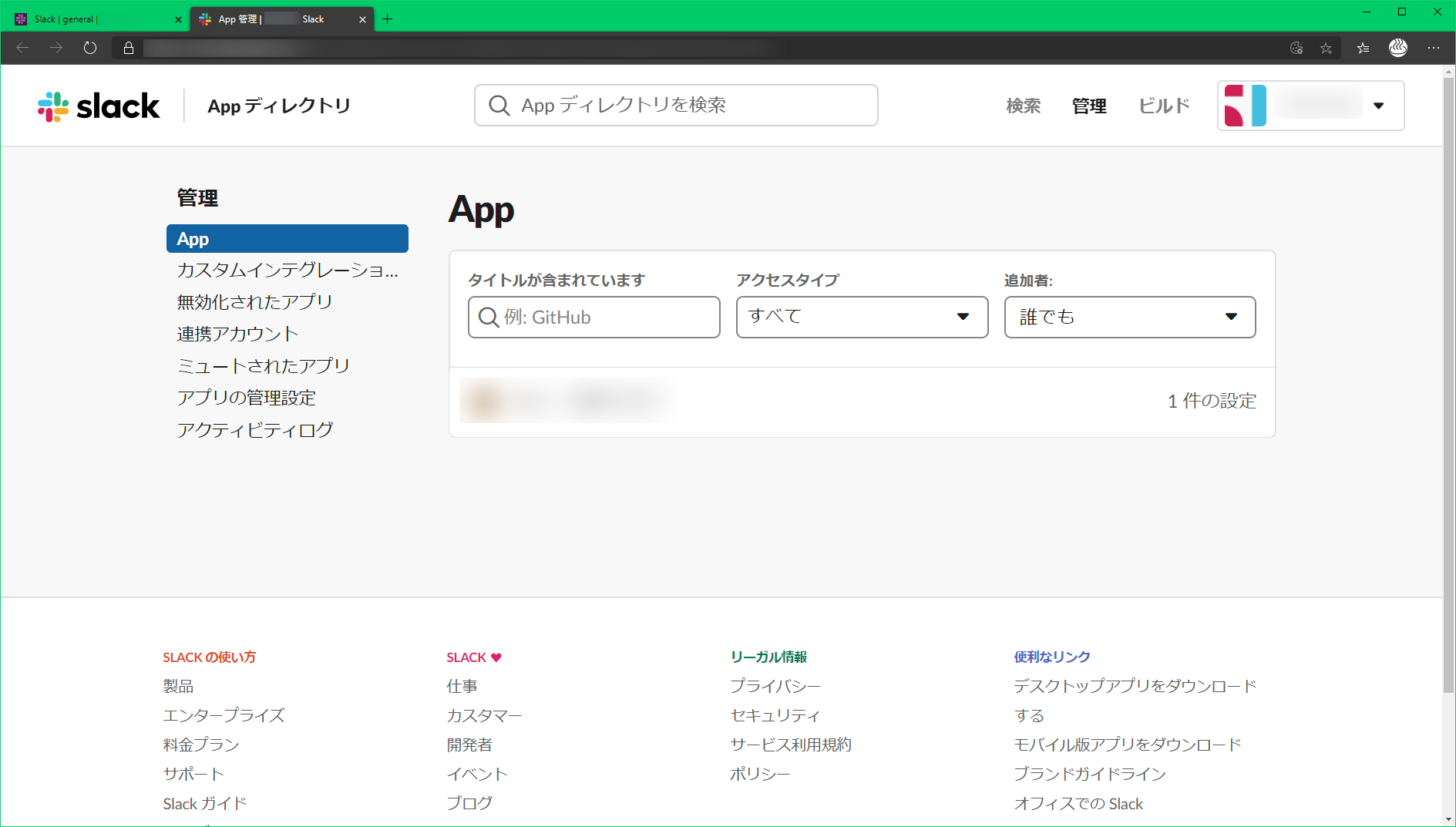This screenshot has height=827, width=1456.
Task: Open the favorites list icon
Action: coord(1363,47)
